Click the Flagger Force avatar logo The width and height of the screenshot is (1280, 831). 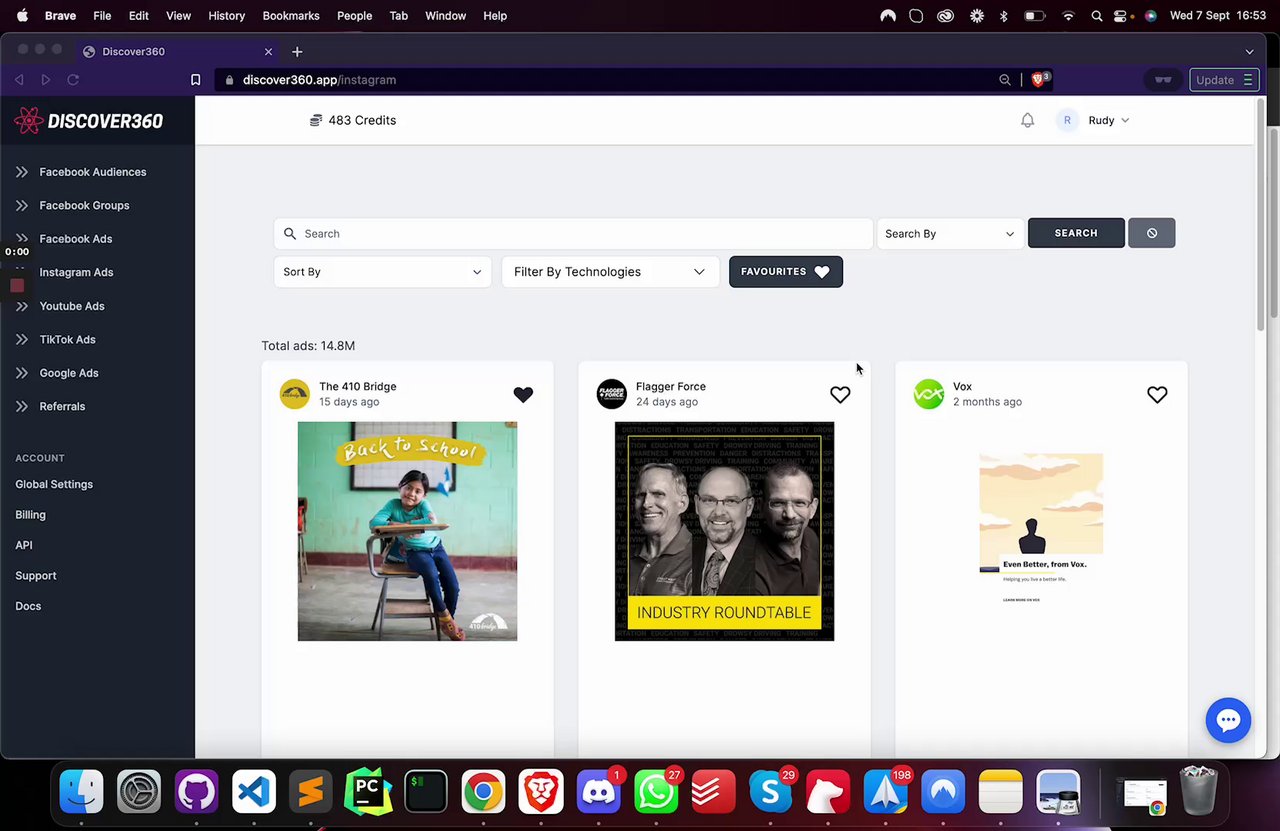coord(612,394)
